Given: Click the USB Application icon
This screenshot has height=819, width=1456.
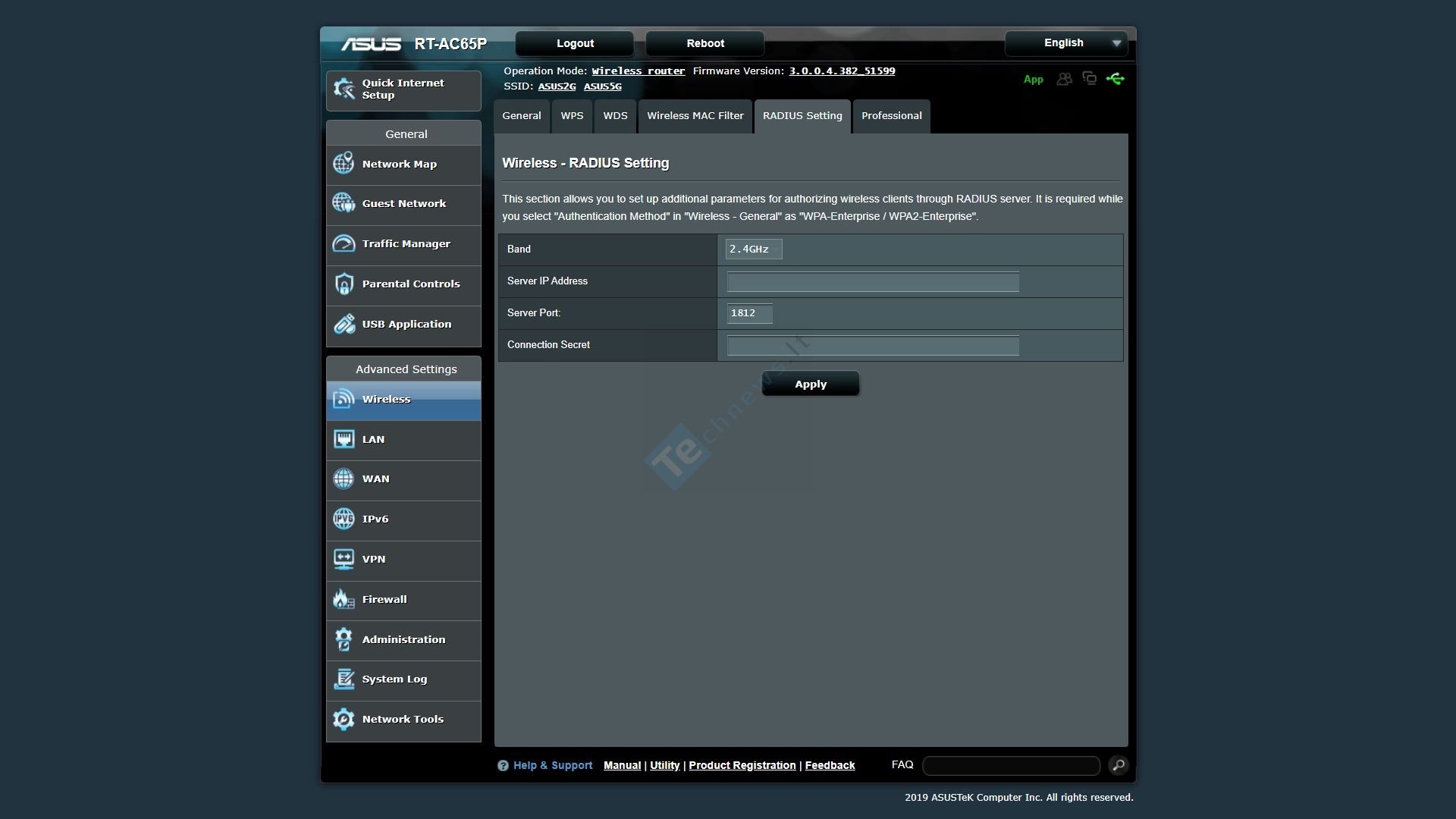Looking at the screenshot, I should pyautogui.click(x=344, y=324).
